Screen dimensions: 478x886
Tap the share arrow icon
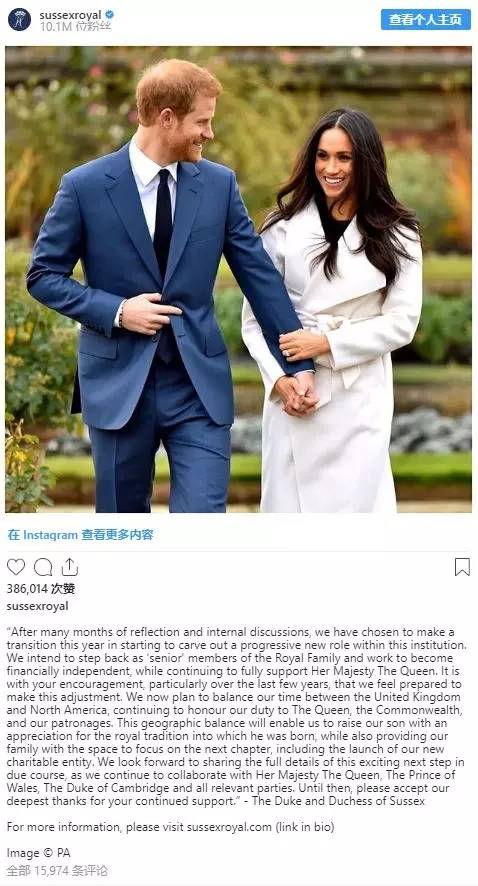69,567
